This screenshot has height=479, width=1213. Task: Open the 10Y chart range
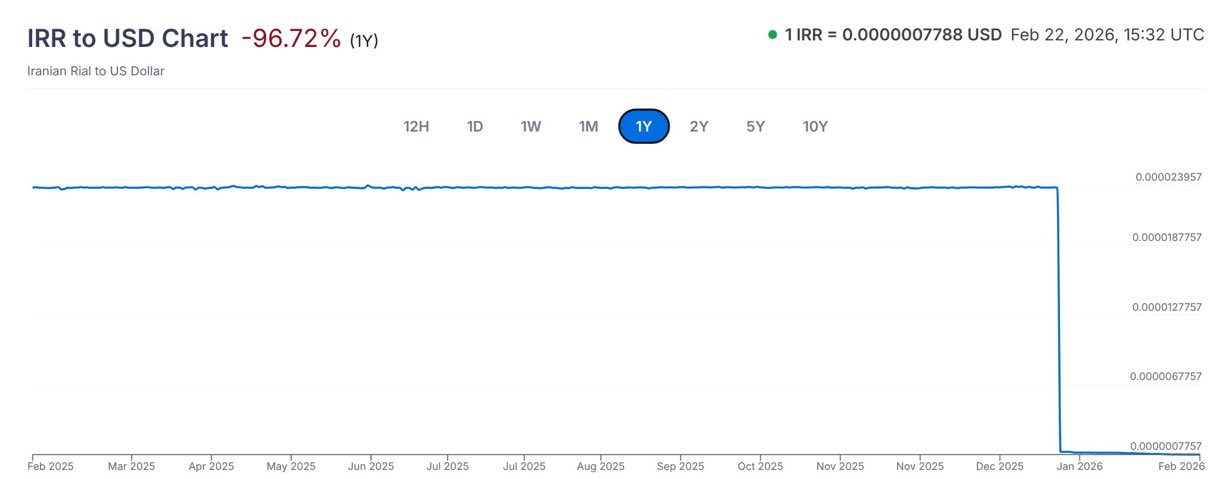pyautogui.click(x=815, y=126)
